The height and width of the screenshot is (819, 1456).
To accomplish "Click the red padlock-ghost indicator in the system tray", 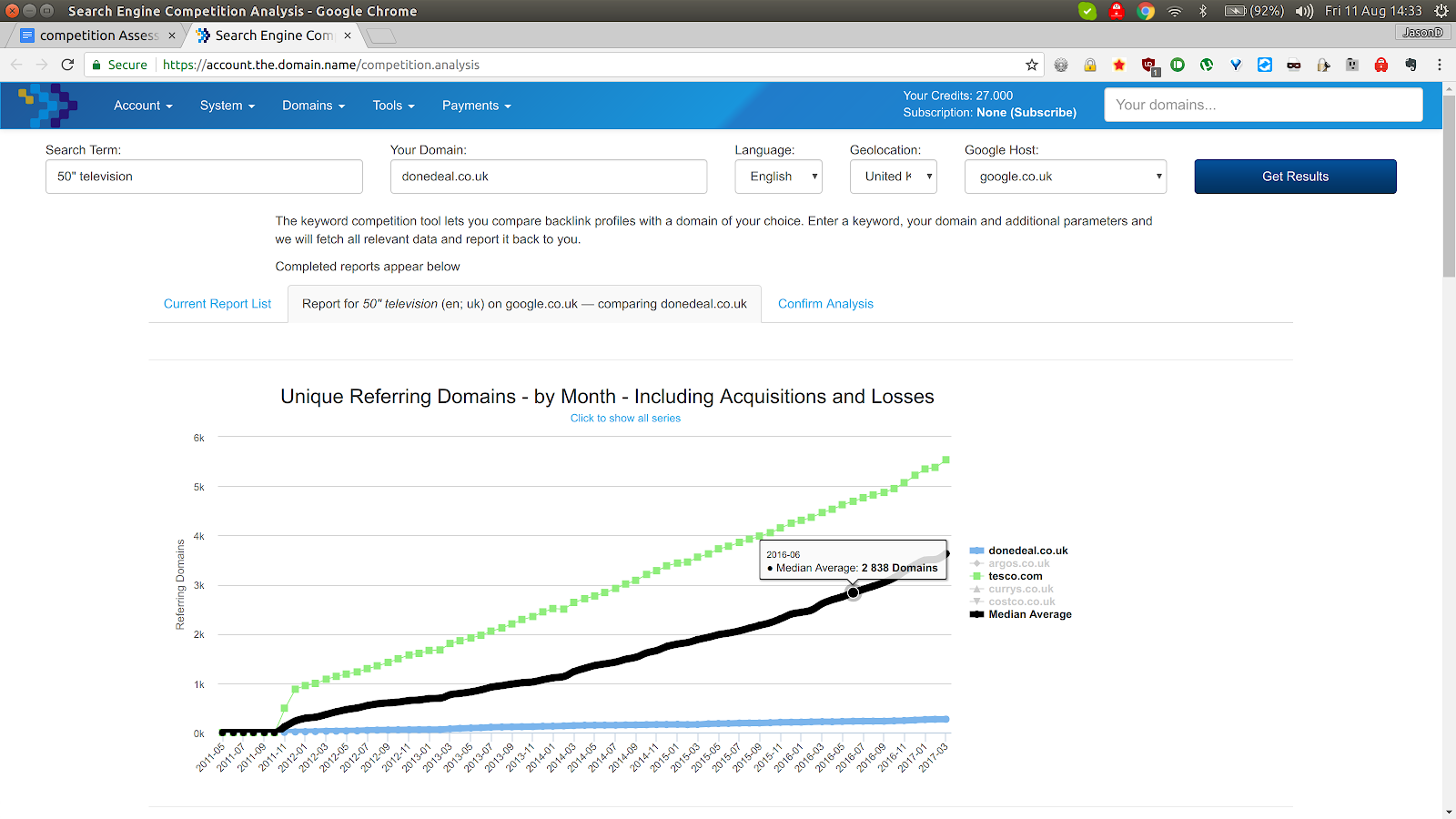I will pyautogui.click(x=1117, y=11).
